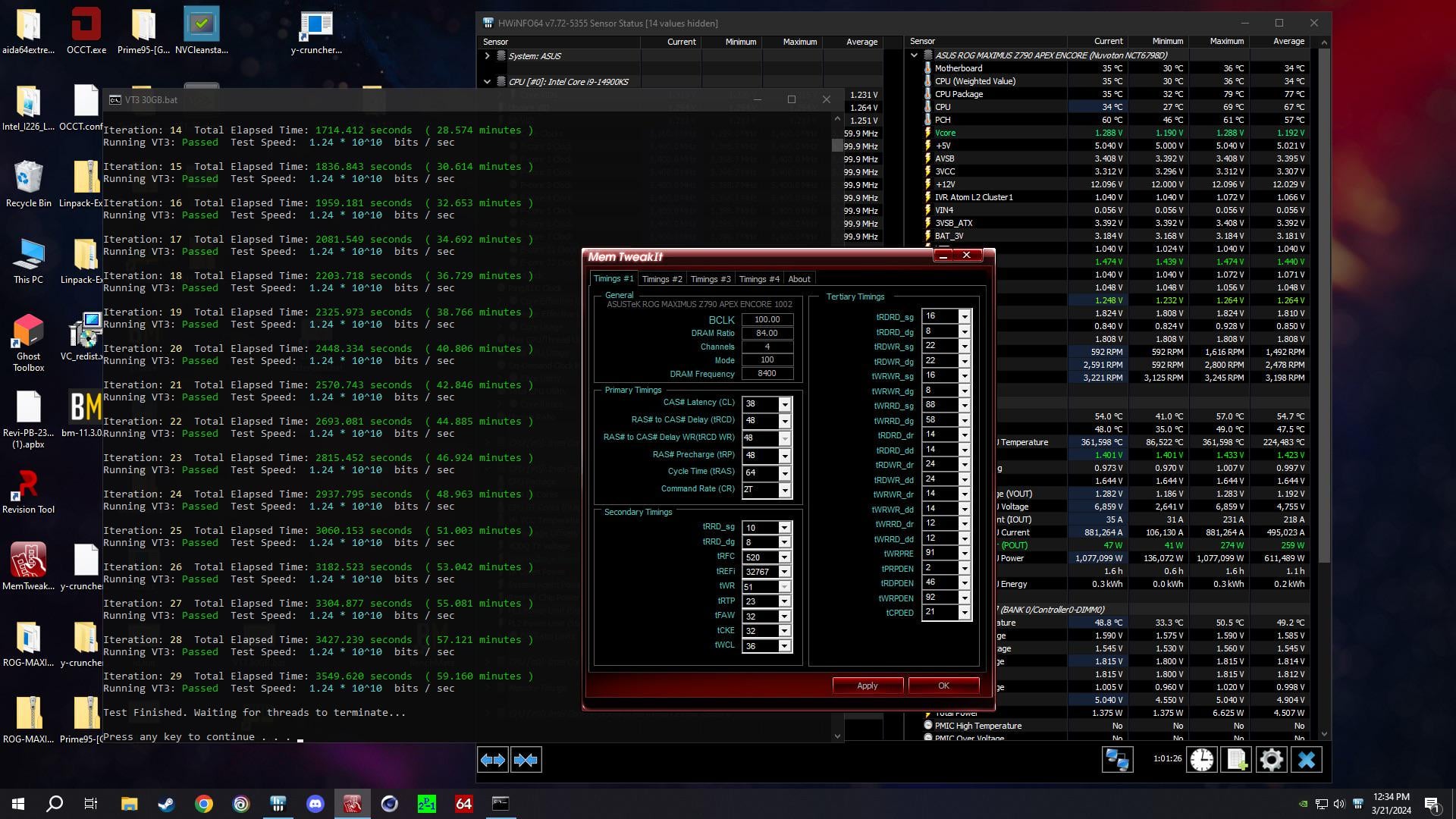Open Ubisoft Connect from the taskbar
Image resolution: width=1456 pixels, height=819 pixels.
click(x=241, y=804)
